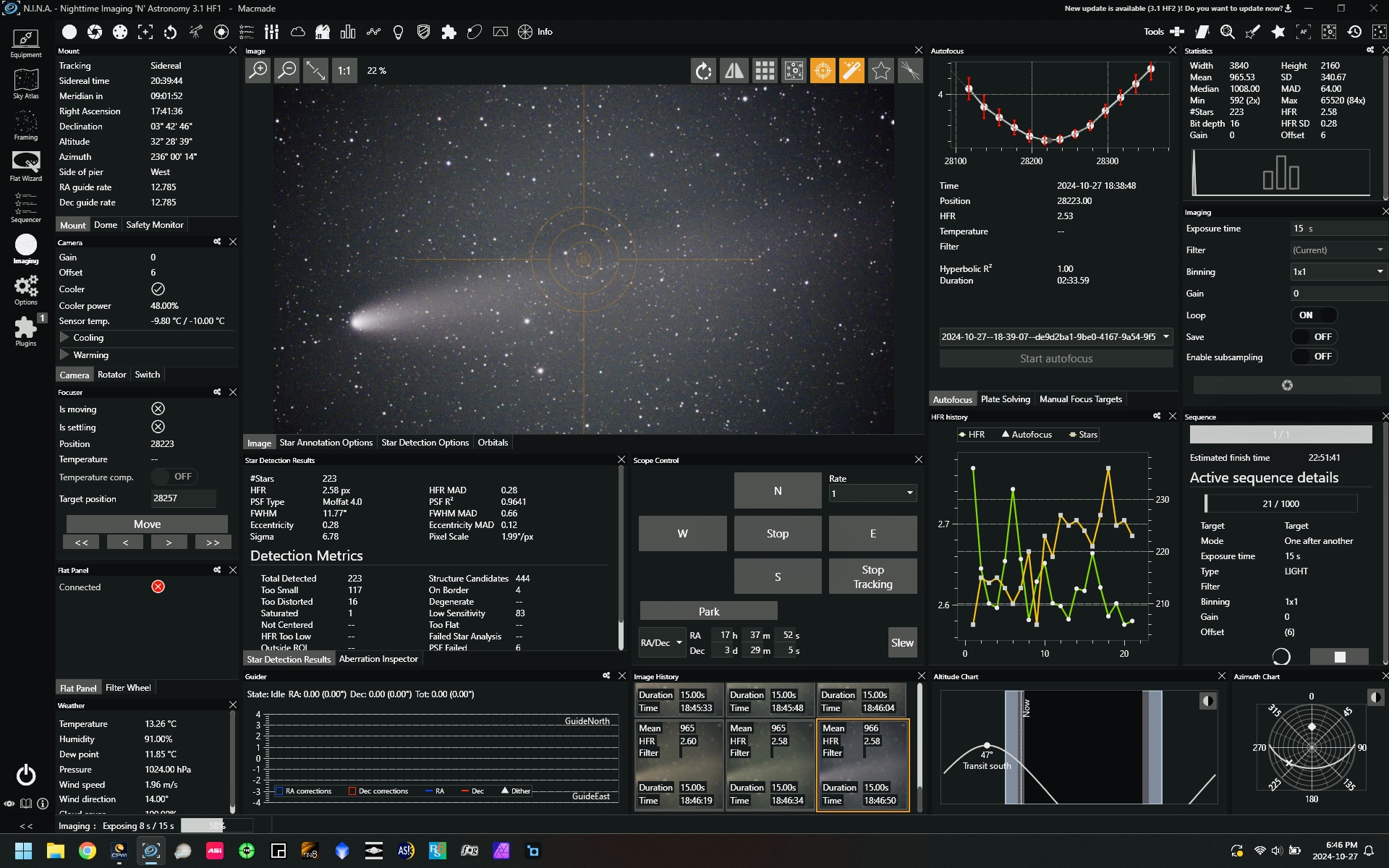
Task: Click the zoom in magnifier above image
Action: (x=258, y=70)
